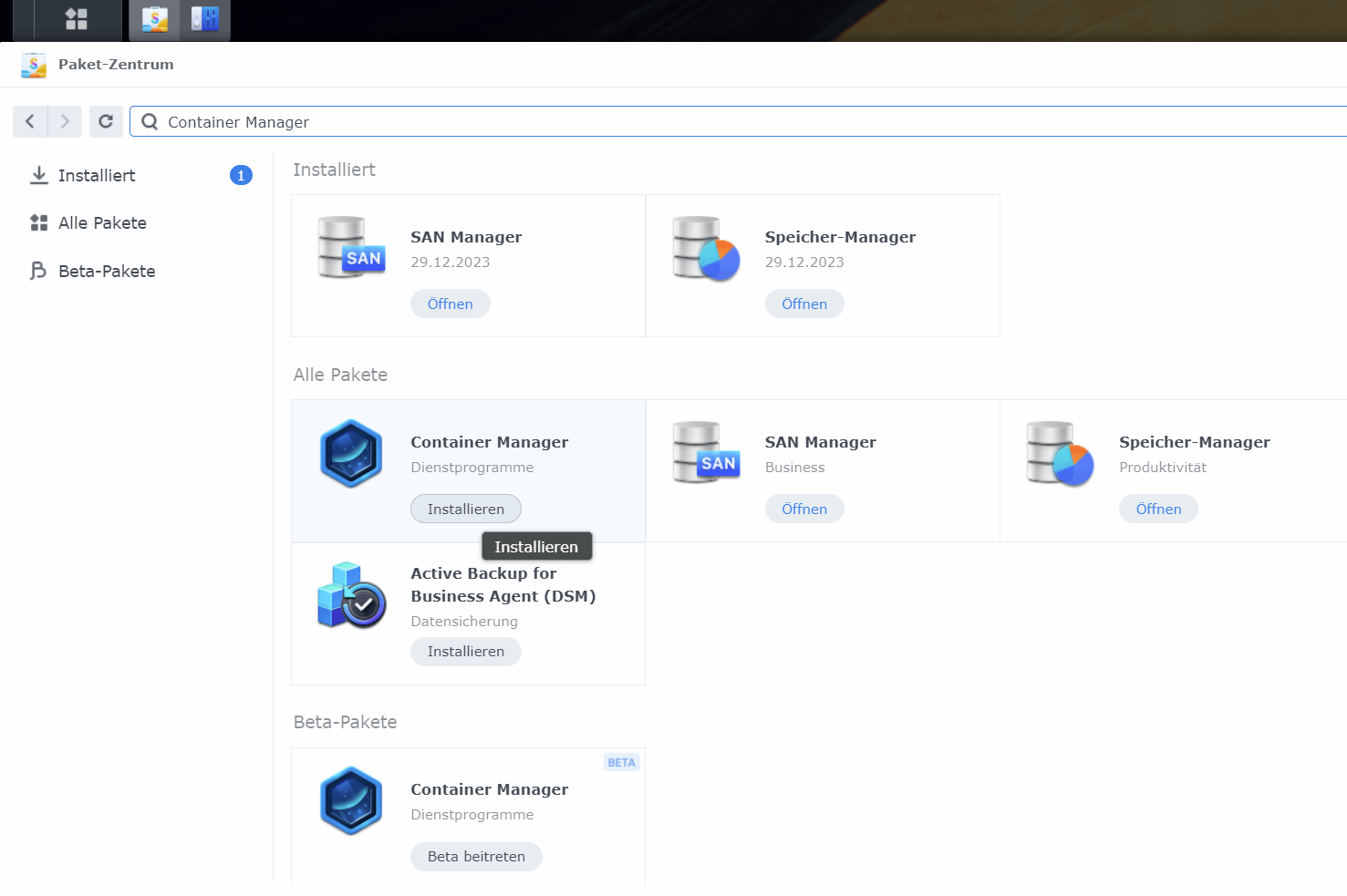Click the Speicher-Manager pie-chart icon
Screen dimensions: 1347x896
[x=704, y=247]
